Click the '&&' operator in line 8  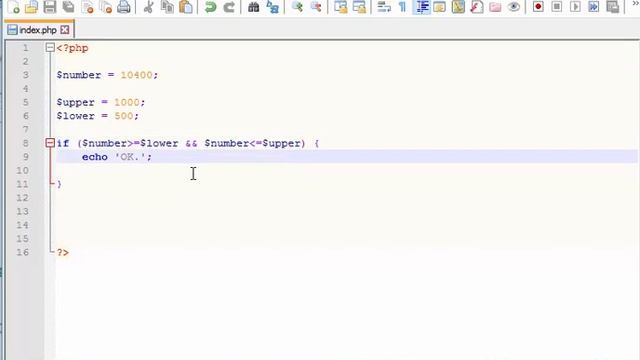[191, 143]
